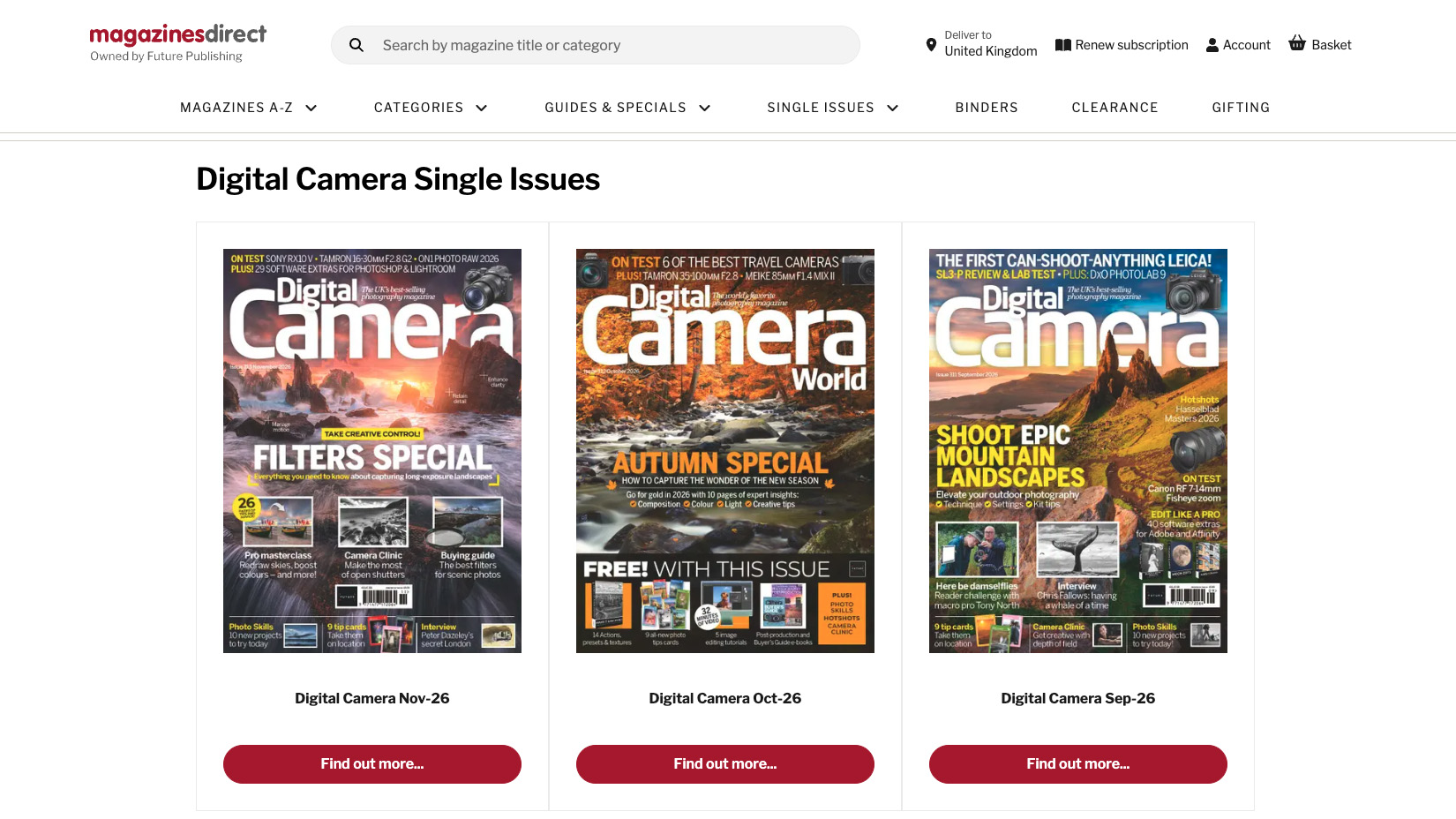Expand the Categories chevron
Viewport: 1456px width, 819px height.
[482, 108]
